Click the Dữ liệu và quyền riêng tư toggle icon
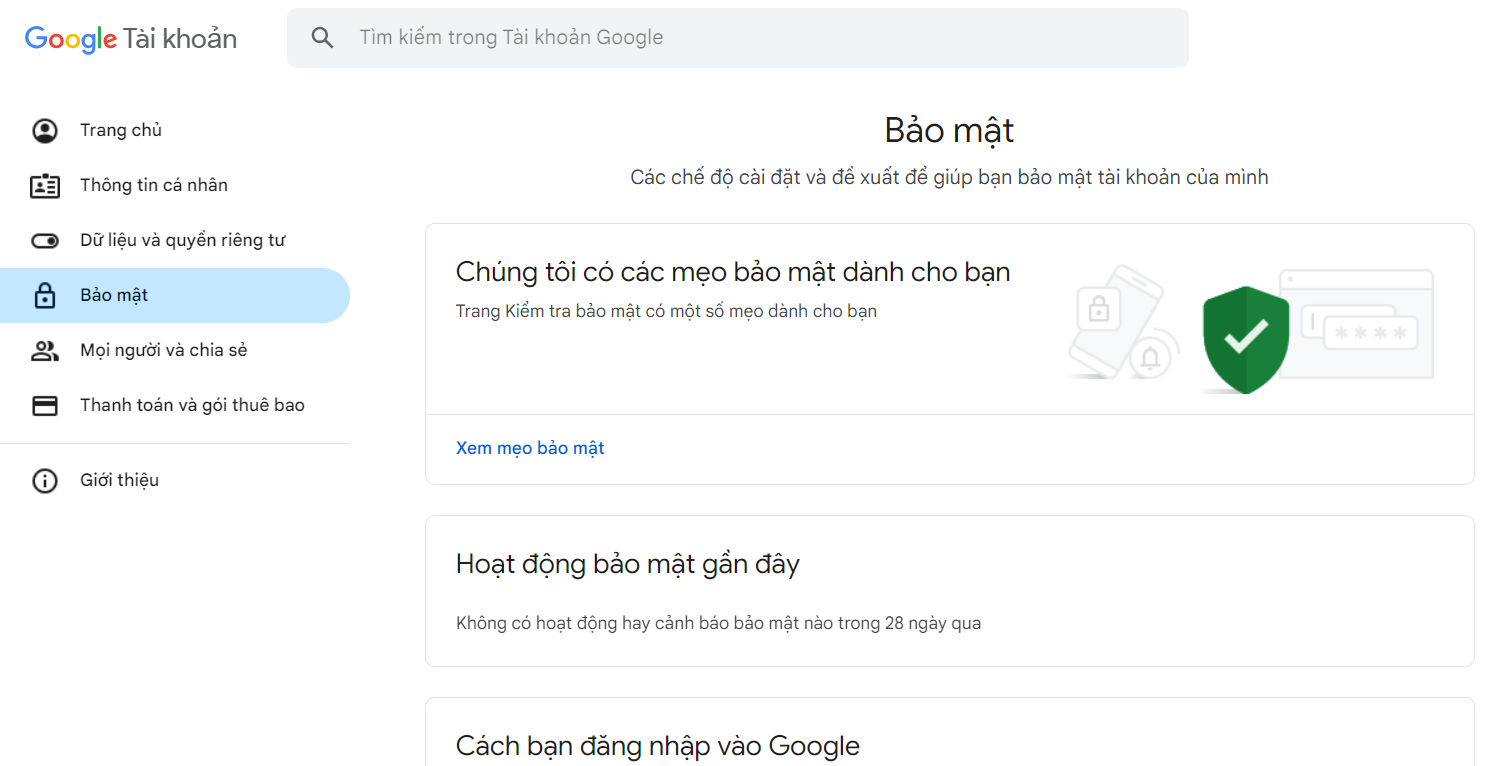Screen dimensions: 1489x766 pos(45,241)
